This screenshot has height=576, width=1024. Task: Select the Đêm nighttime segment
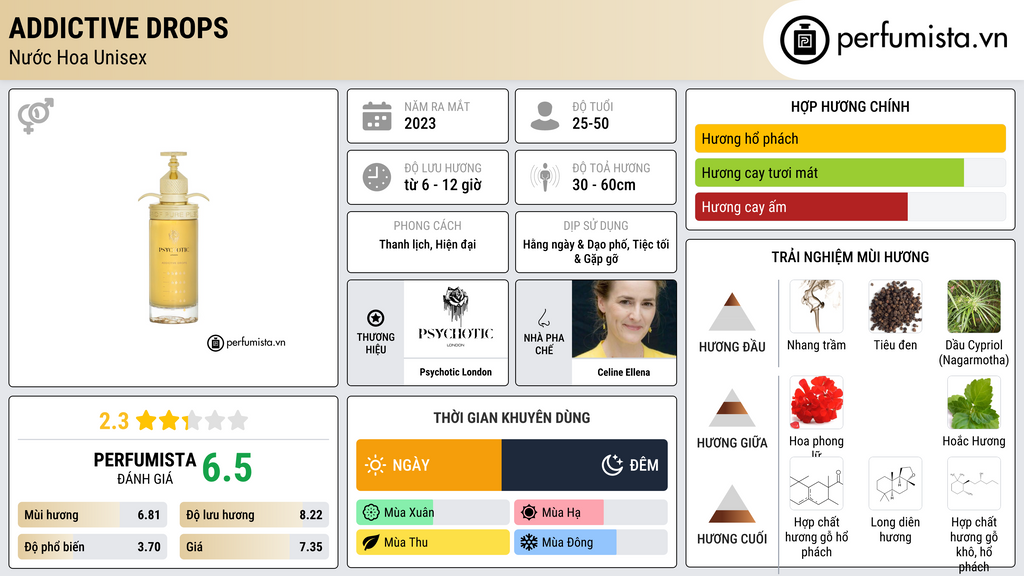[584, 465]
